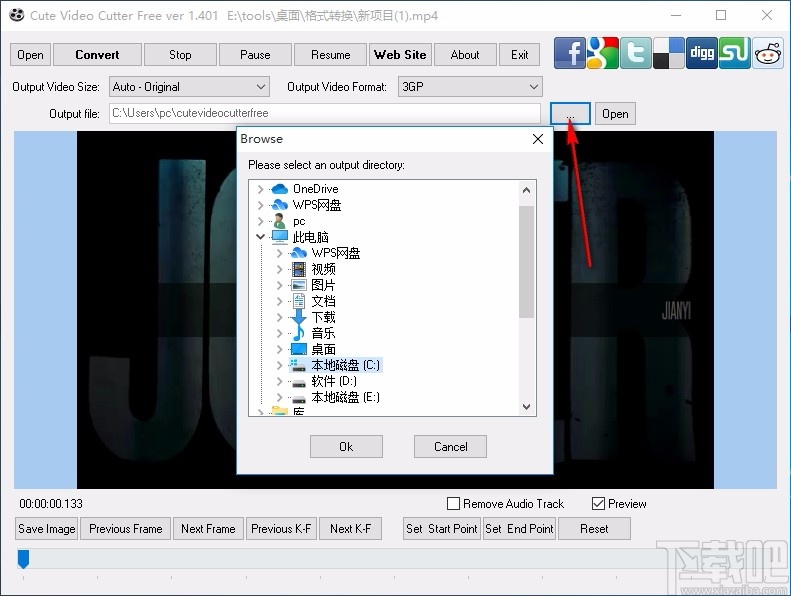Expand the 本地磁盘 (C:) node
This screenshot has width=791, height=596.
tap(279, 365)
